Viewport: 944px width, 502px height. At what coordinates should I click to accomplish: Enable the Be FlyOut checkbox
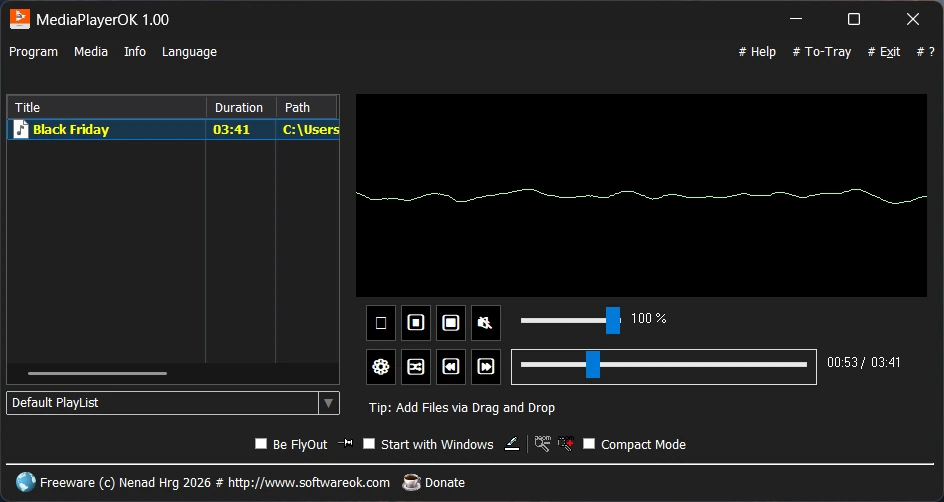(x=261, y=444)
